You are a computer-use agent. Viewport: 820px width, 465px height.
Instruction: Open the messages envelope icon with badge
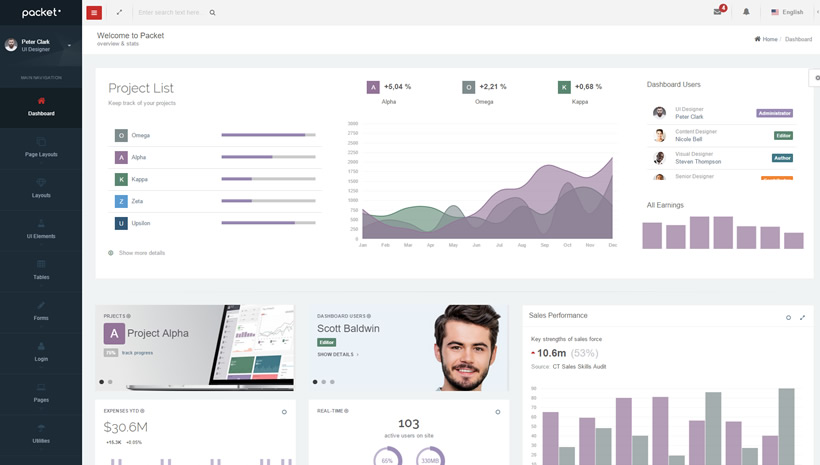click(x=718, y=12)
